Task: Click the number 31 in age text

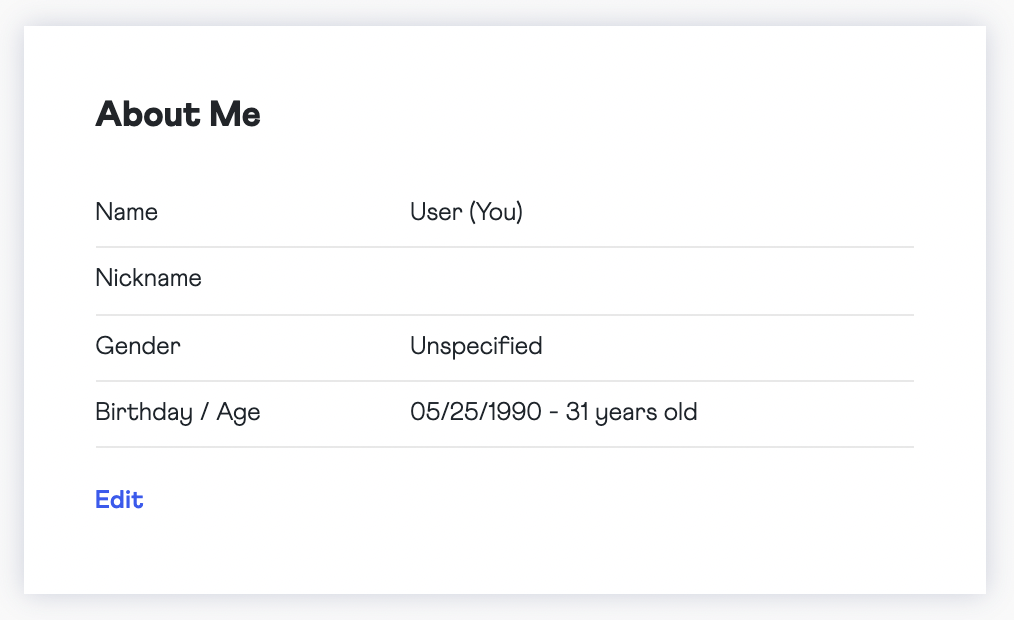Action: pyautogui.click(x=577, y=412)
